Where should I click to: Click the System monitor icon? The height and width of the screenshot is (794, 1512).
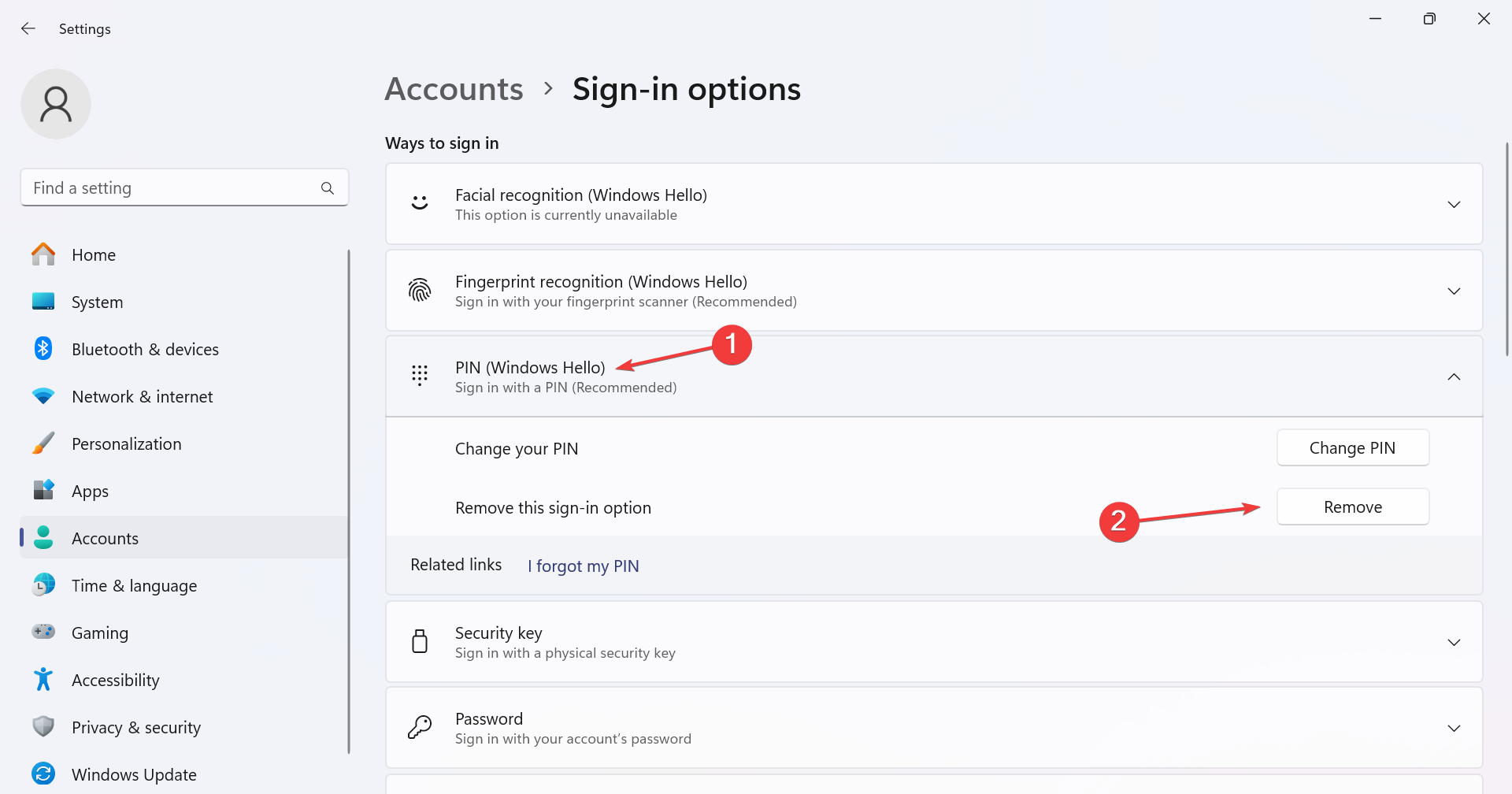click(43, 302)
